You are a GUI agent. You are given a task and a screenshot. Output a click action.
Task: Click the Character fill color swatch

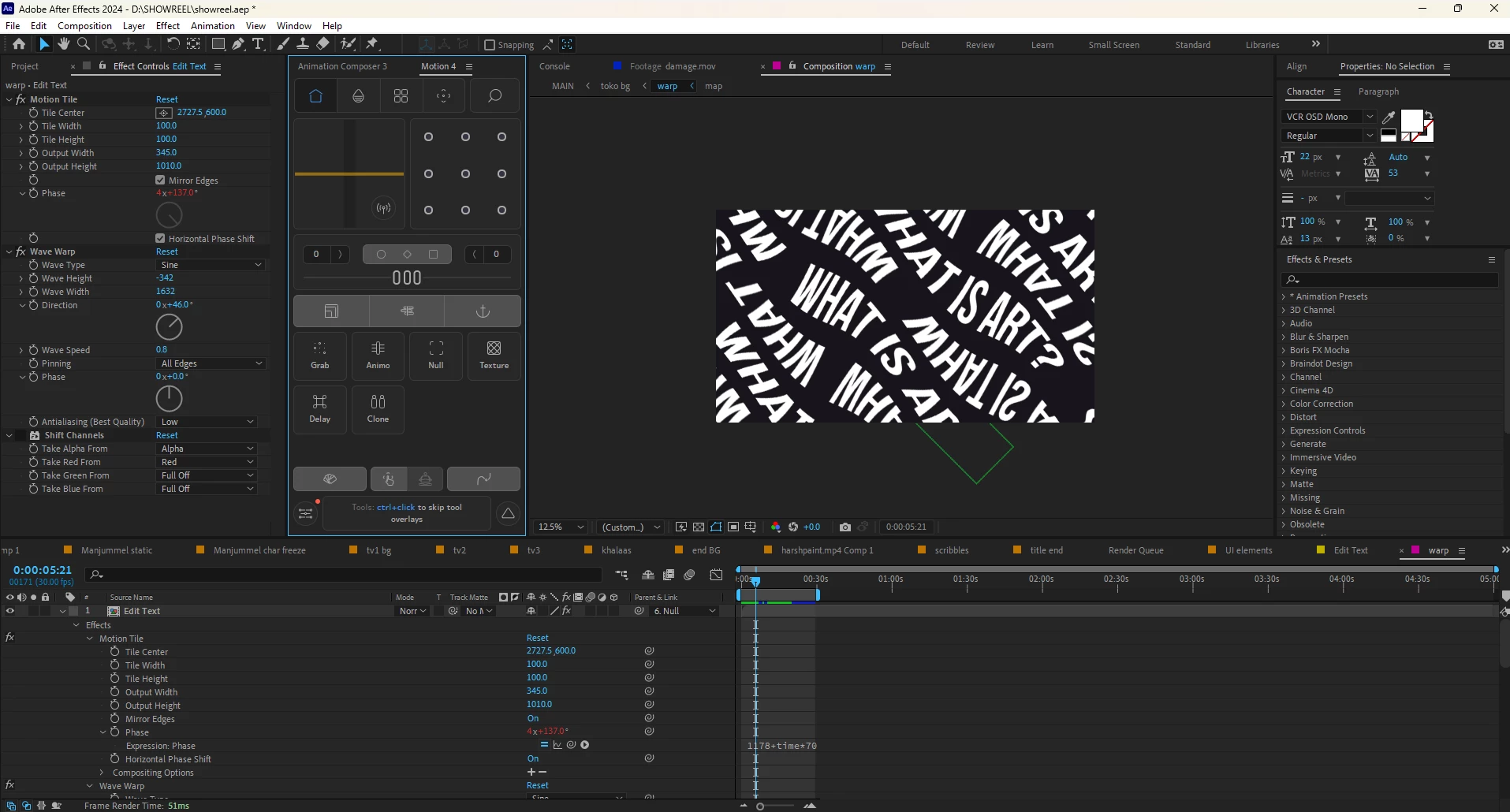(x=1411, y=121)
